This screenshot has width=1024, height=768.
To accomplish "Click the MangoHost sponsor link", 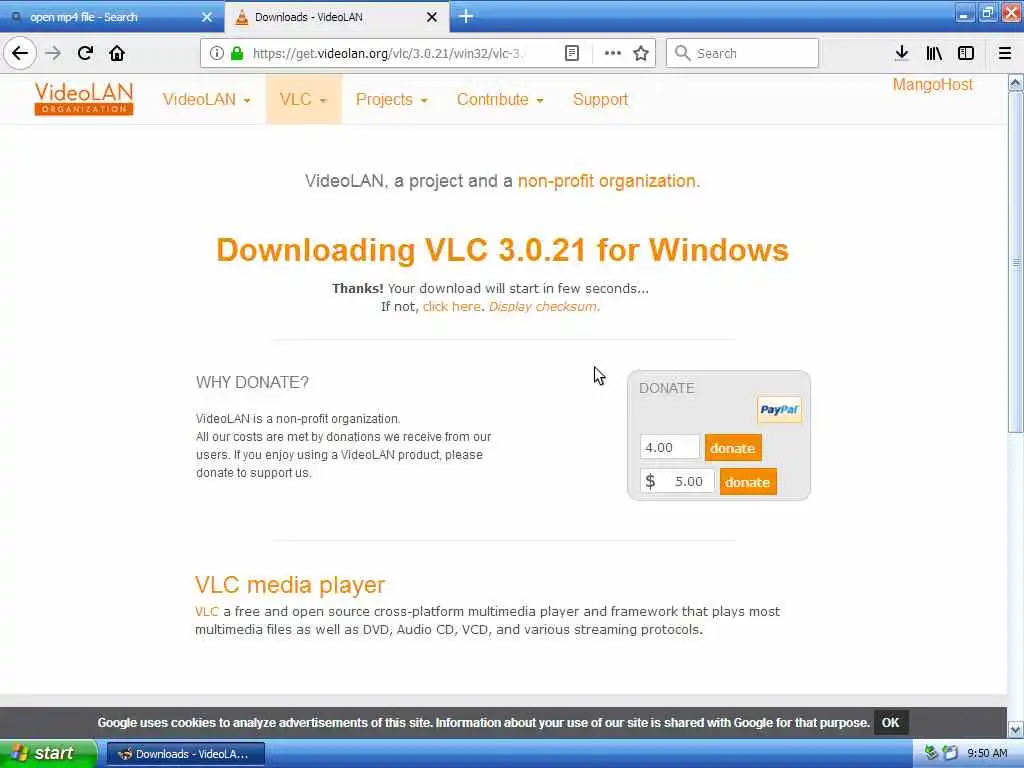I will point(933,85).
